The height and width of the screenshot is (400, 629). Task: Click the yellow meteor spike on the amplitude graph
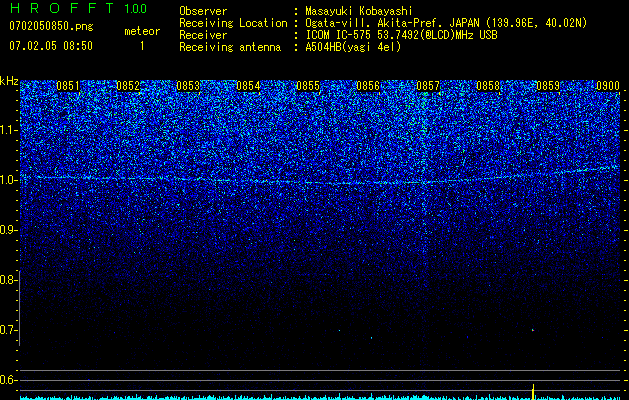click(533, 392)
